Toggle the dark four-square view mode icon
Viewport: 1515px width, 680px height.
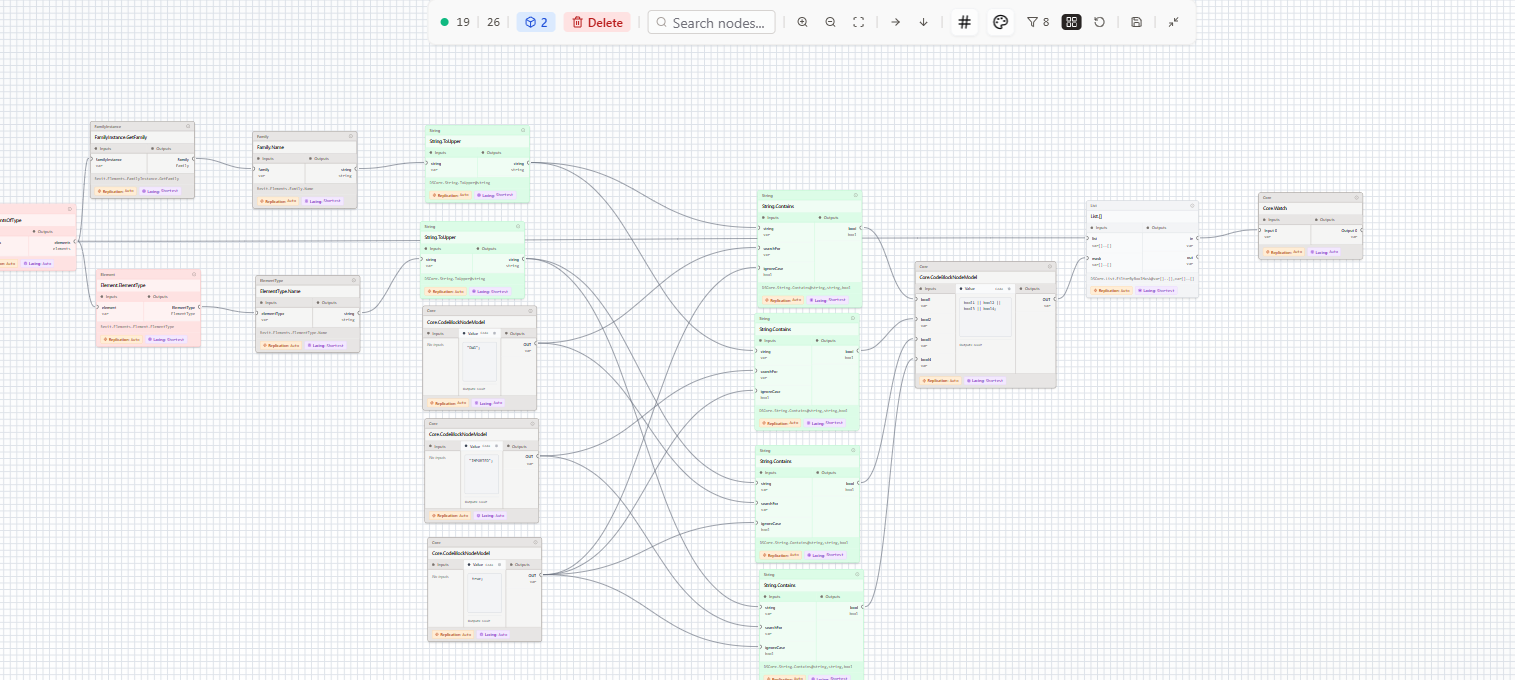[x=1071, y=22]
